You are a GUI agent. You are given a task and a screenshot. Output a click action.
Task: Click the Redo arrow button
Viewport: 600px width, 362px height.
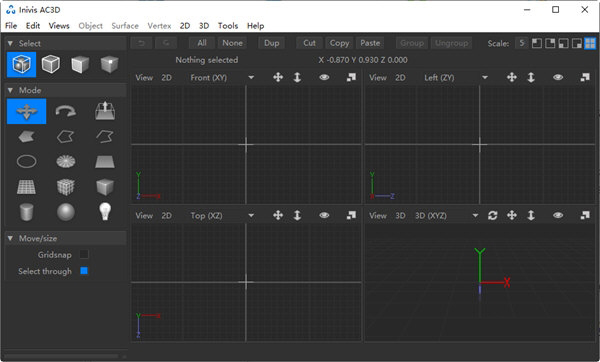166,43
